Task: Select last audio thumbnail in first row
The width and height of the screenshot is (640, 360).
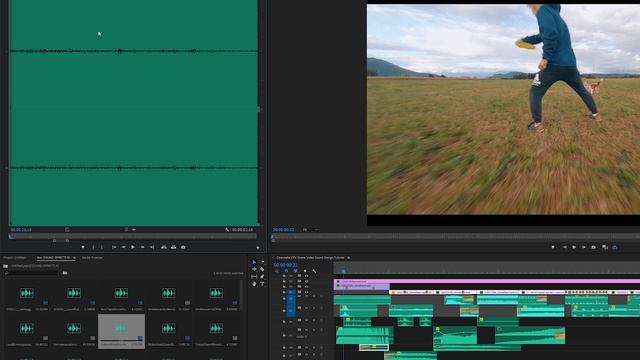Action: click(216, 293)
